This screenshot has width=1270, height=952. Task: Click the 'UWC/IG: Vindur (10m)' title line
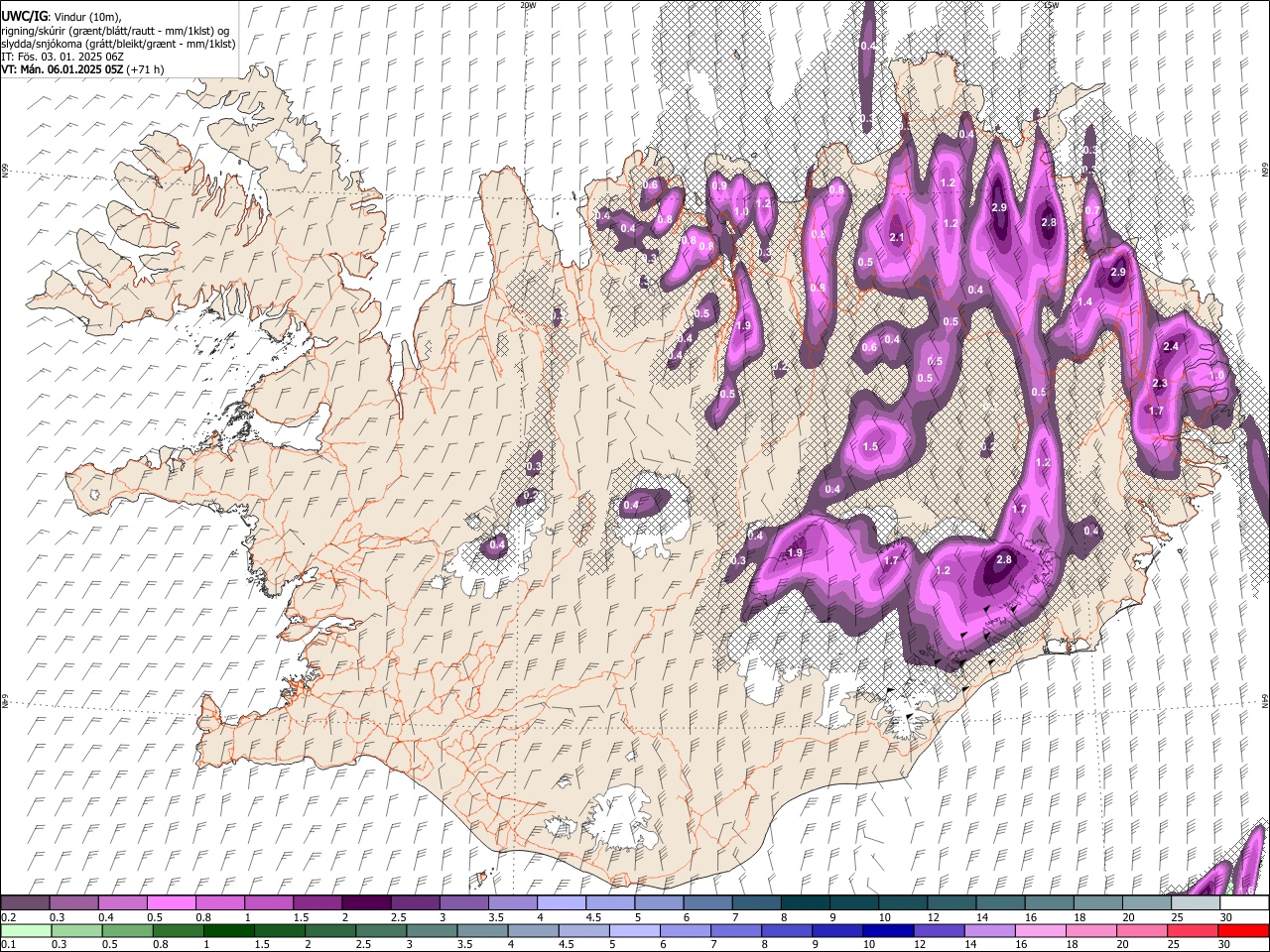pyautogui.click(x=62, y=16)
